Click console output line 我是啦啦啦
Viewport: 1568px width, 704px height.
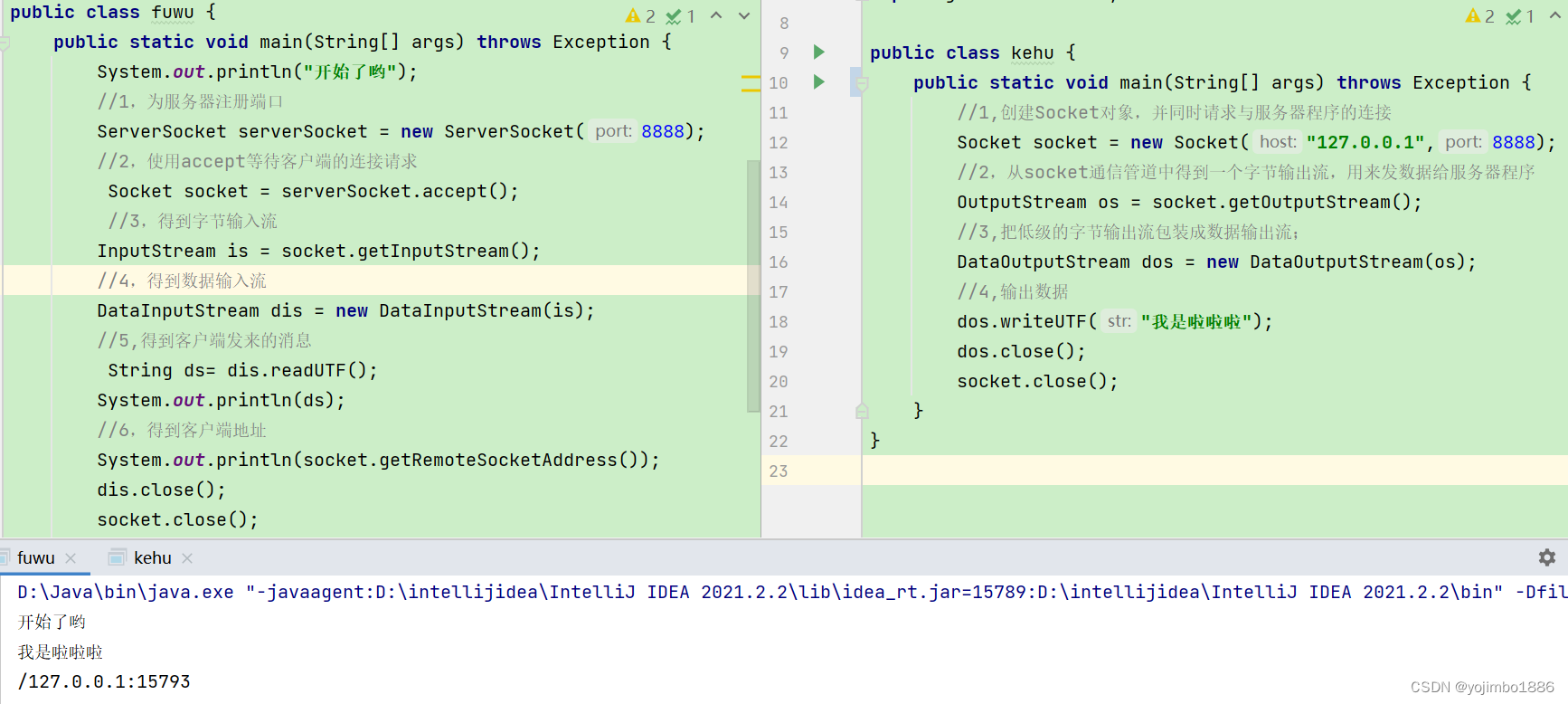coord(61,652)
